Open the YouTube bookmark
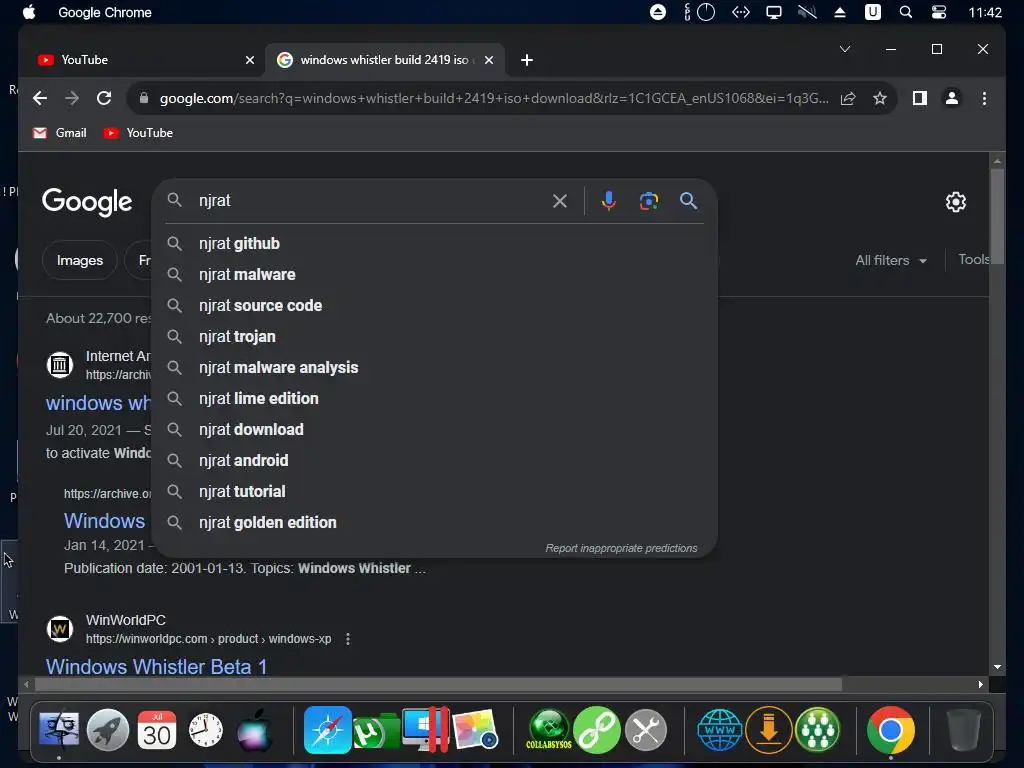Viewport: 1024px width, 768px height. (x=138, y=133)
